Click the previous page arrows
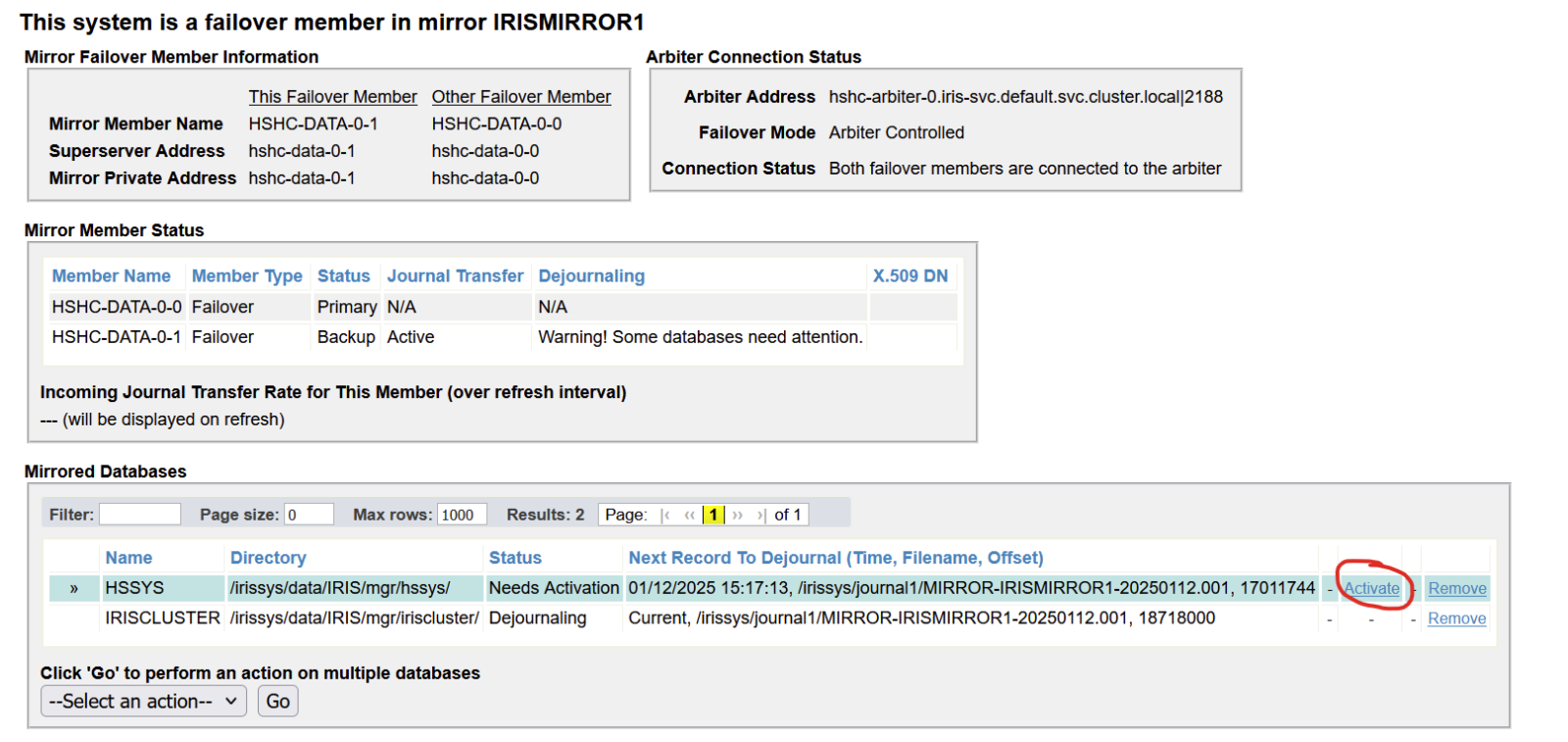This screenshot has width=1568, height=742. pyautogui.click(x=689, y=515)
